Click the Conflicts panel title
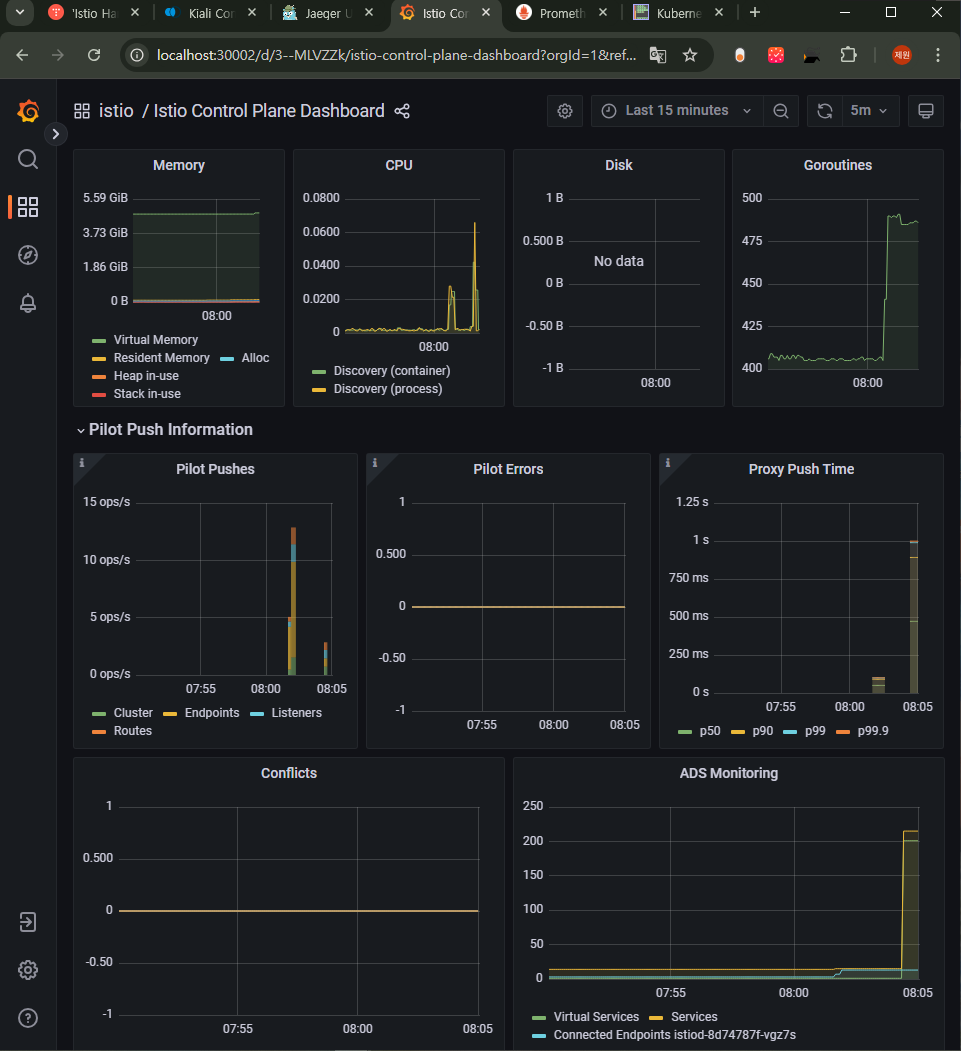Screen dimensions: 961x1051 coord(289,774)
